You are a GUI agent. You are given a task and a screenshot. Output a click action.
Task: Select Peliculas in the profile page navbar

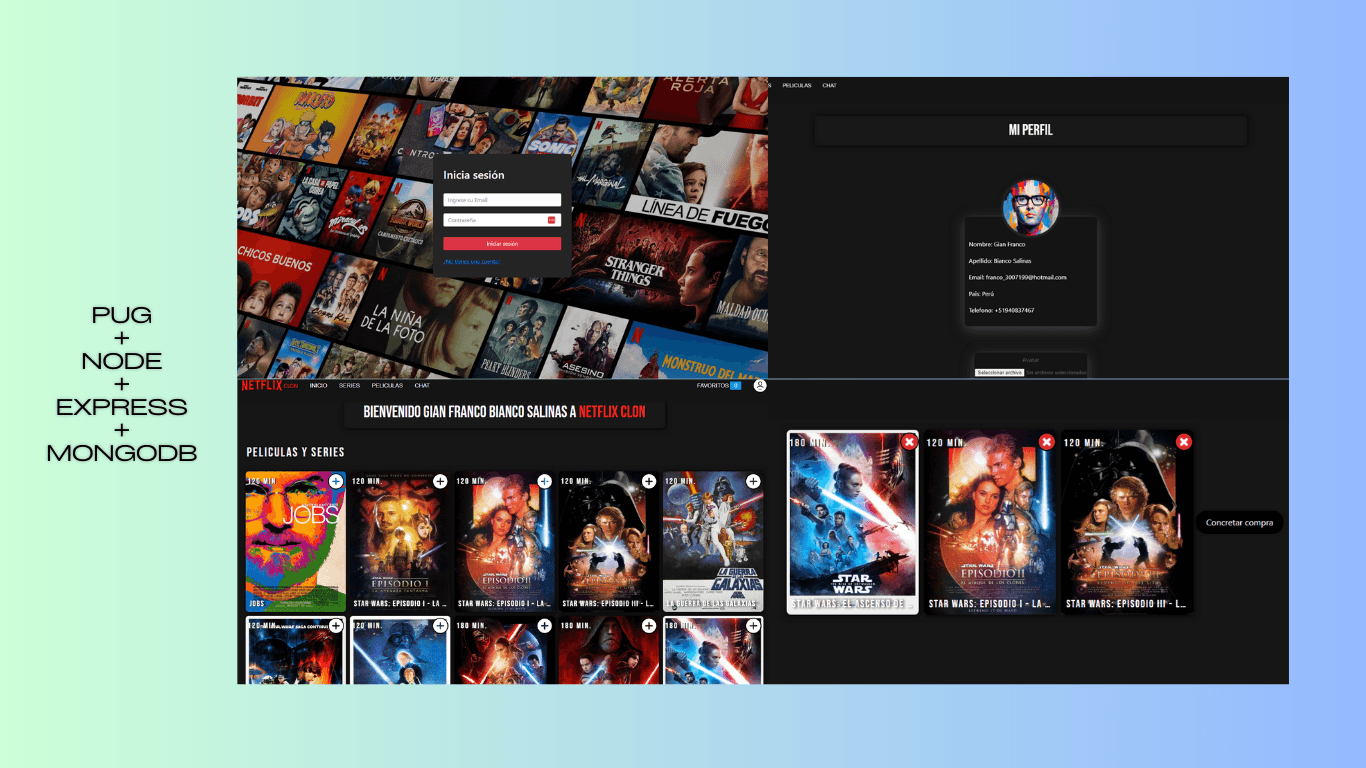click(x=796, y=86)
